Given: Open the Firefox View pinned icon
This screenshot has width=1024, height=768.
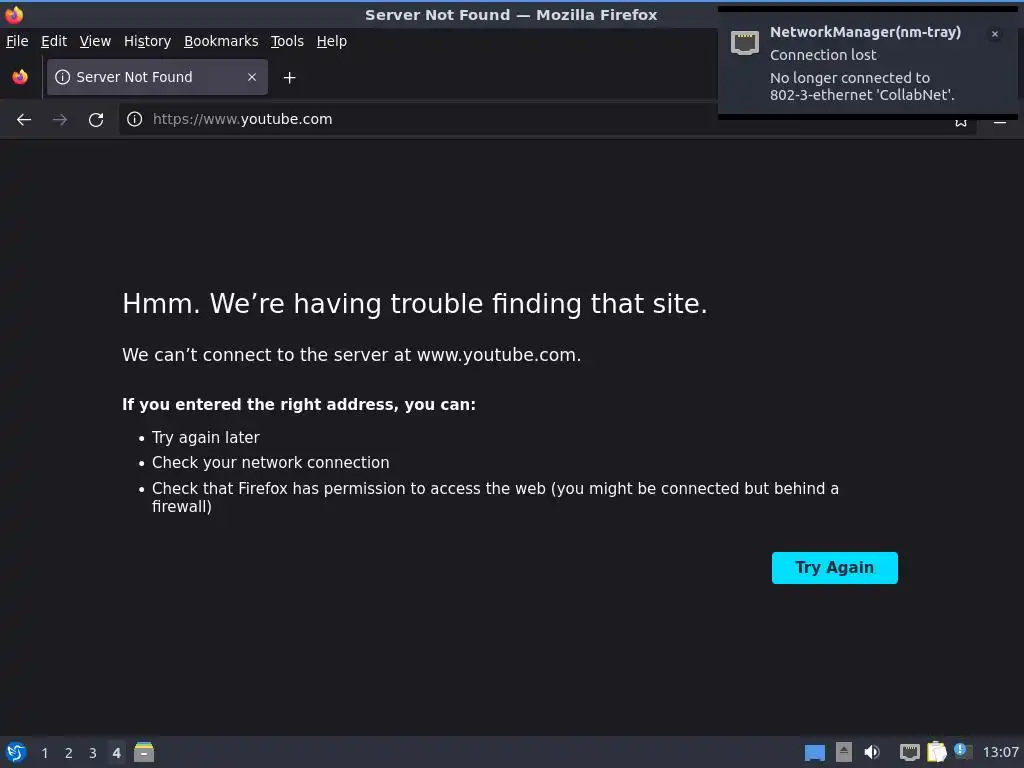Looking at the screenshot, I should 20,77.
